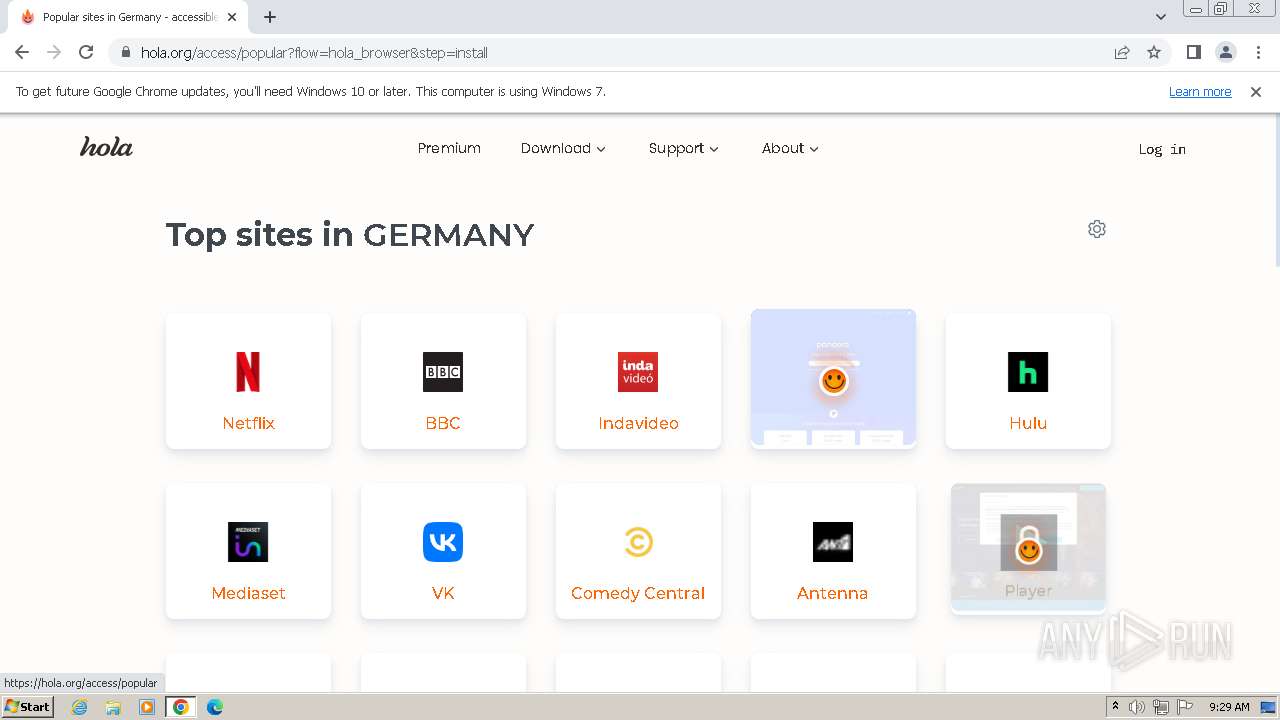
Task: Expand the Download menu
Action: click(x=563, y=148)
